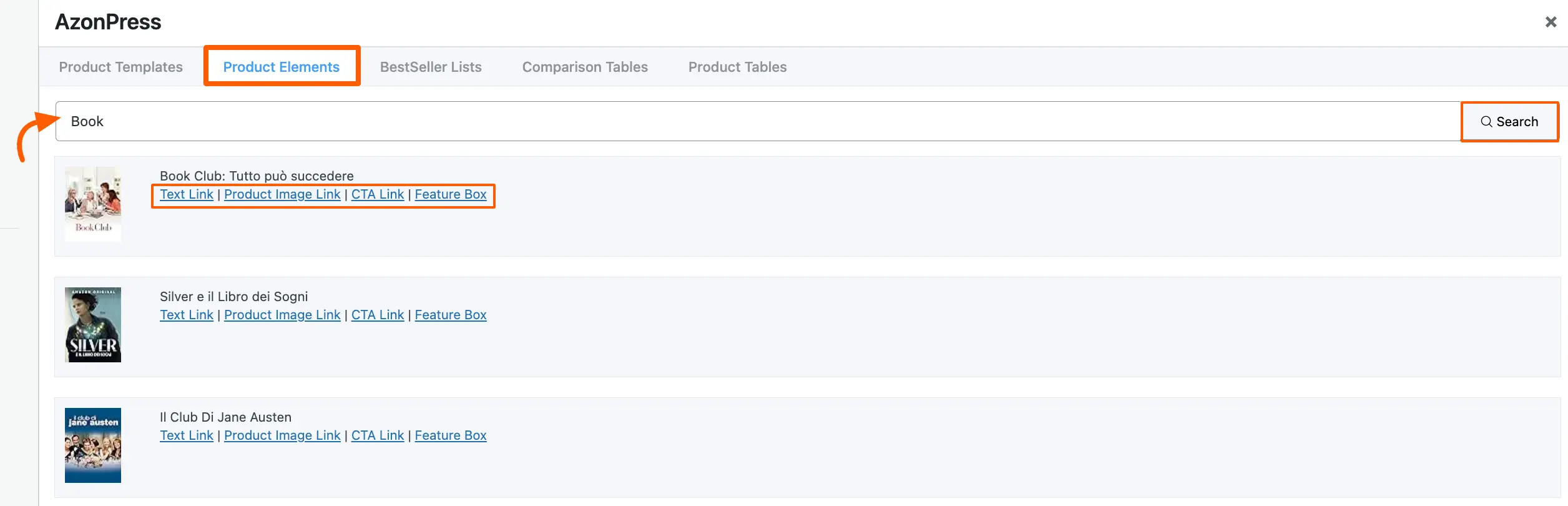The width and height of the screenshot is (1568, 506).
Task: Insert CTA Link for Book Club
Action: (x=378, y=194)
